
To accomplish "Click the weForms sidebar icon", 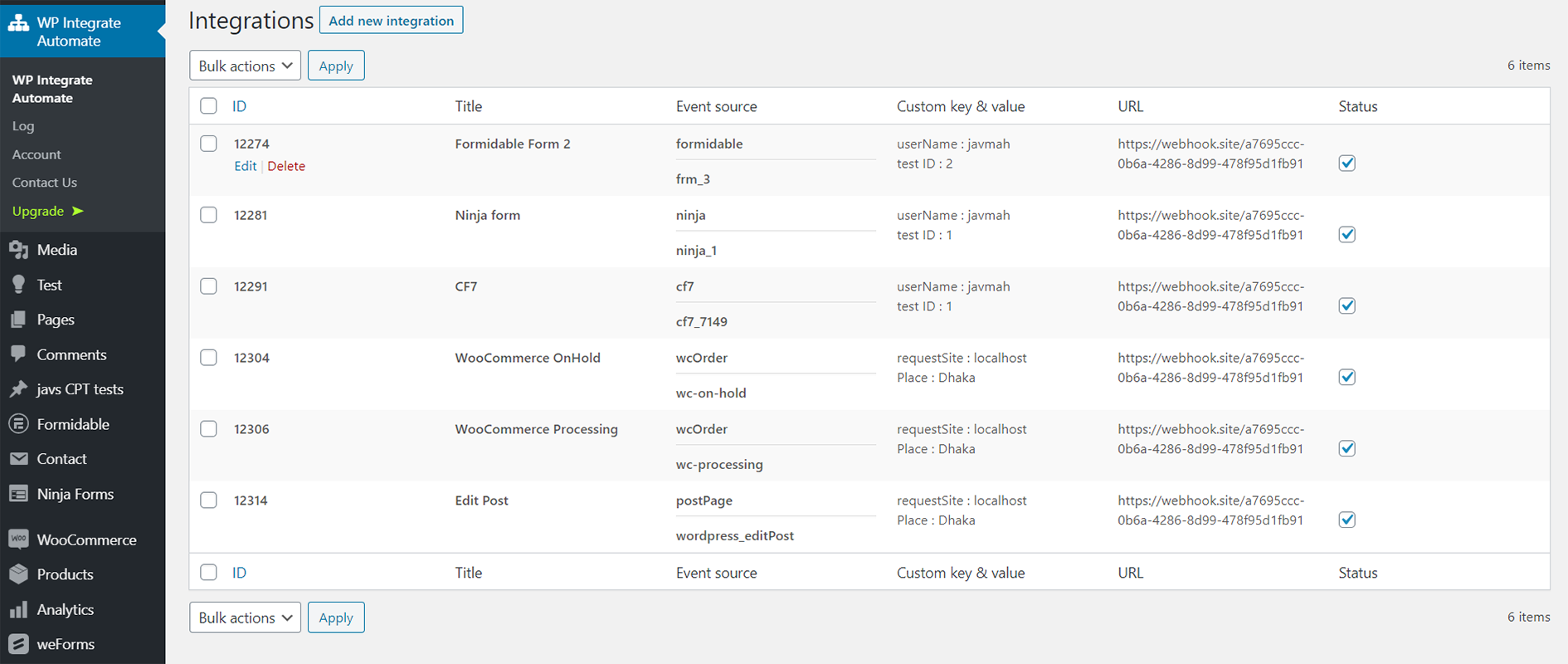I will click(x=18, y=644).
